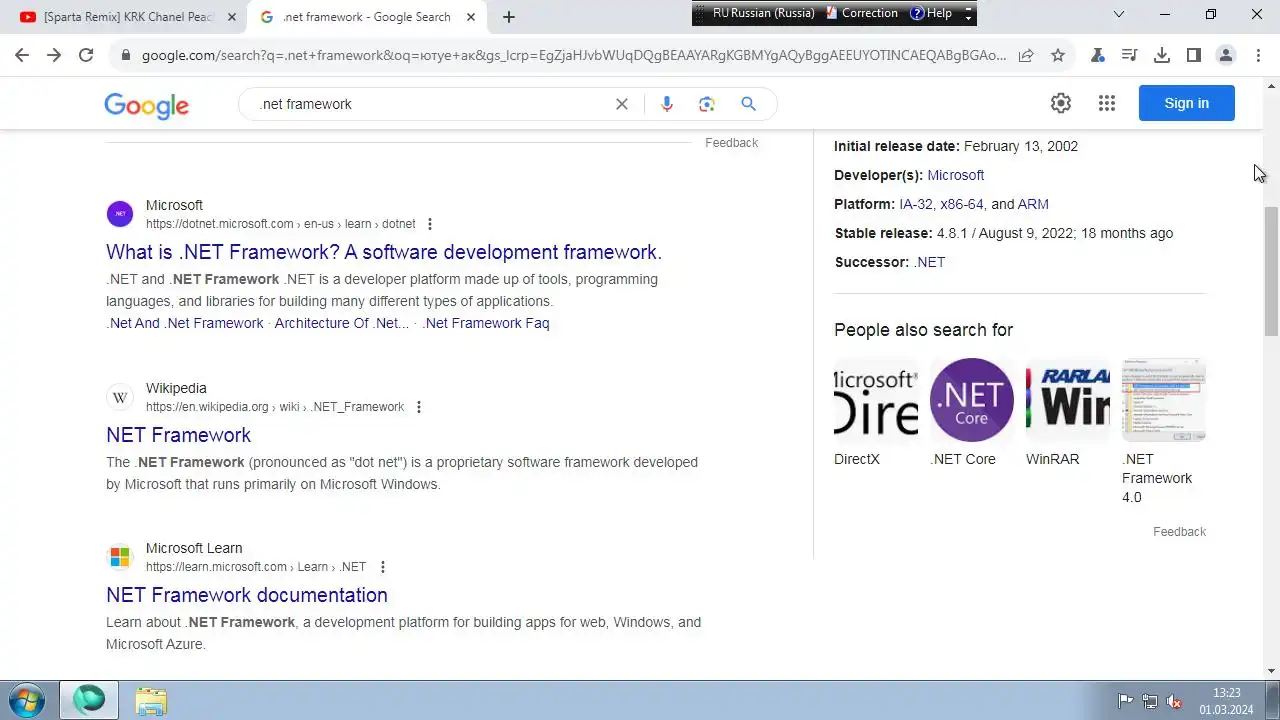Viewport: 1280px width, 720px height.
Task: Open more options for Microsoft Learn result
Action: (x=382, y=567)
